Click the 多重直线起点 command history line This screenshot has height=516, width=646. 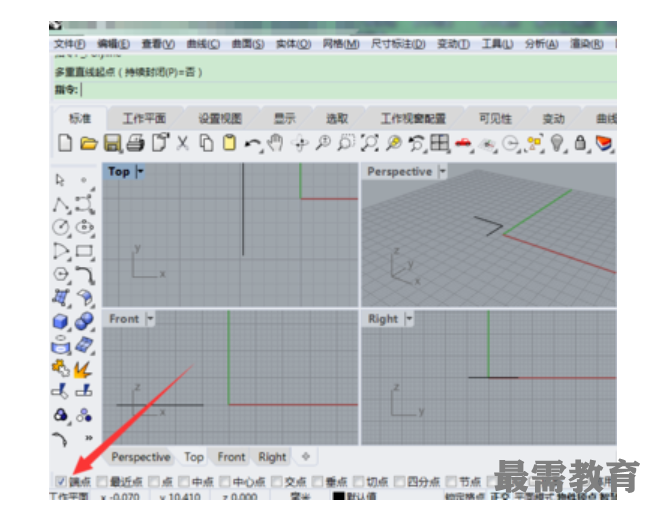(x=128, y=73)
